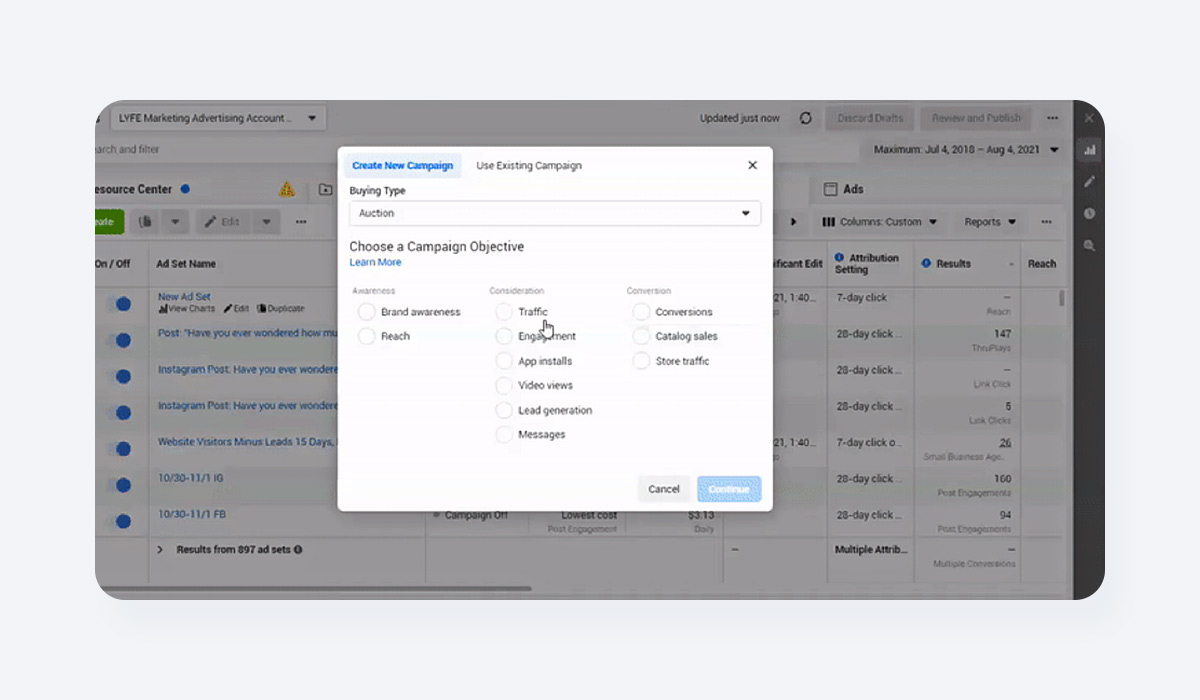This screenshot has width=1200, height=700.
Task: Click the pencil edit icon in right sidebar
Action: click(x=1089, y=182)
